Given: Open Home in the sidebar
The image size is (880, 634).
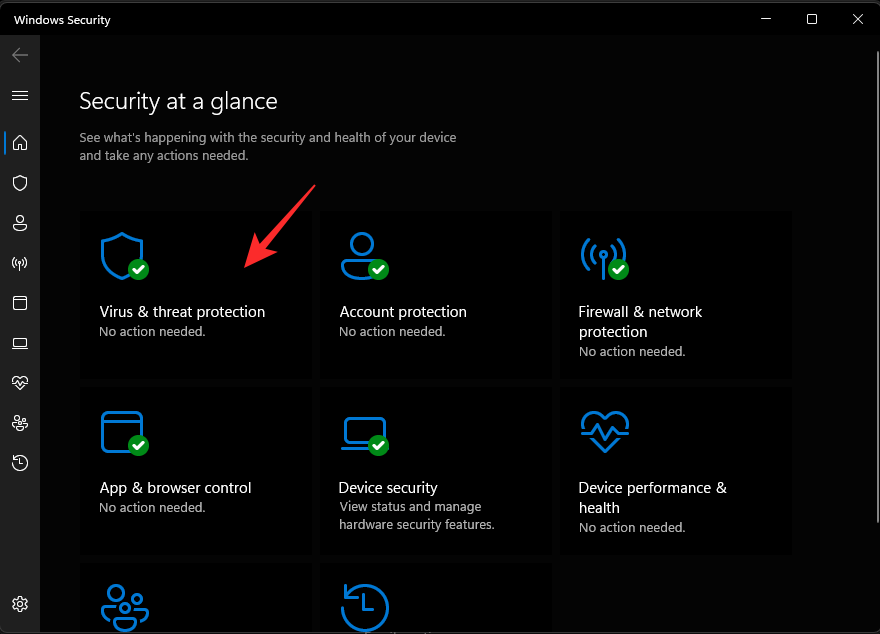Looking at the screenshot, I should pos(20,143).
